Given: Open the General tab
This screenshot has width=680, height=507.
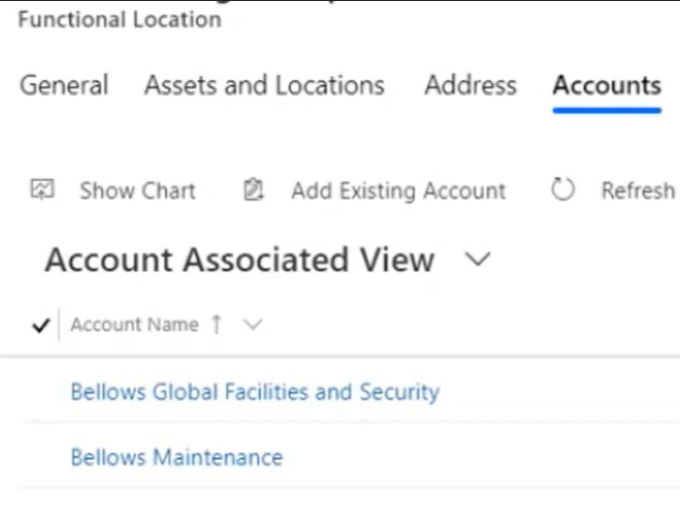Looking at the screenshot, I should pos(64,85).
